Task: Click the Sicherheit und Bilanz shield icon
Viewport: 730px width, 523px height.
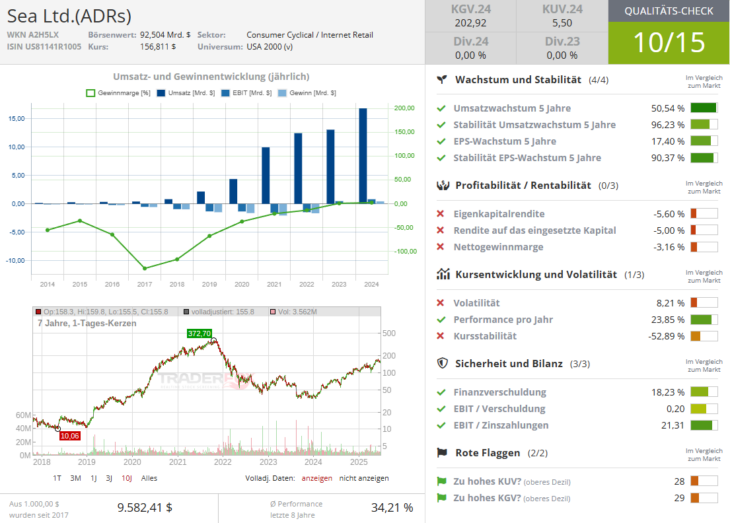Action: click(442, 363)
